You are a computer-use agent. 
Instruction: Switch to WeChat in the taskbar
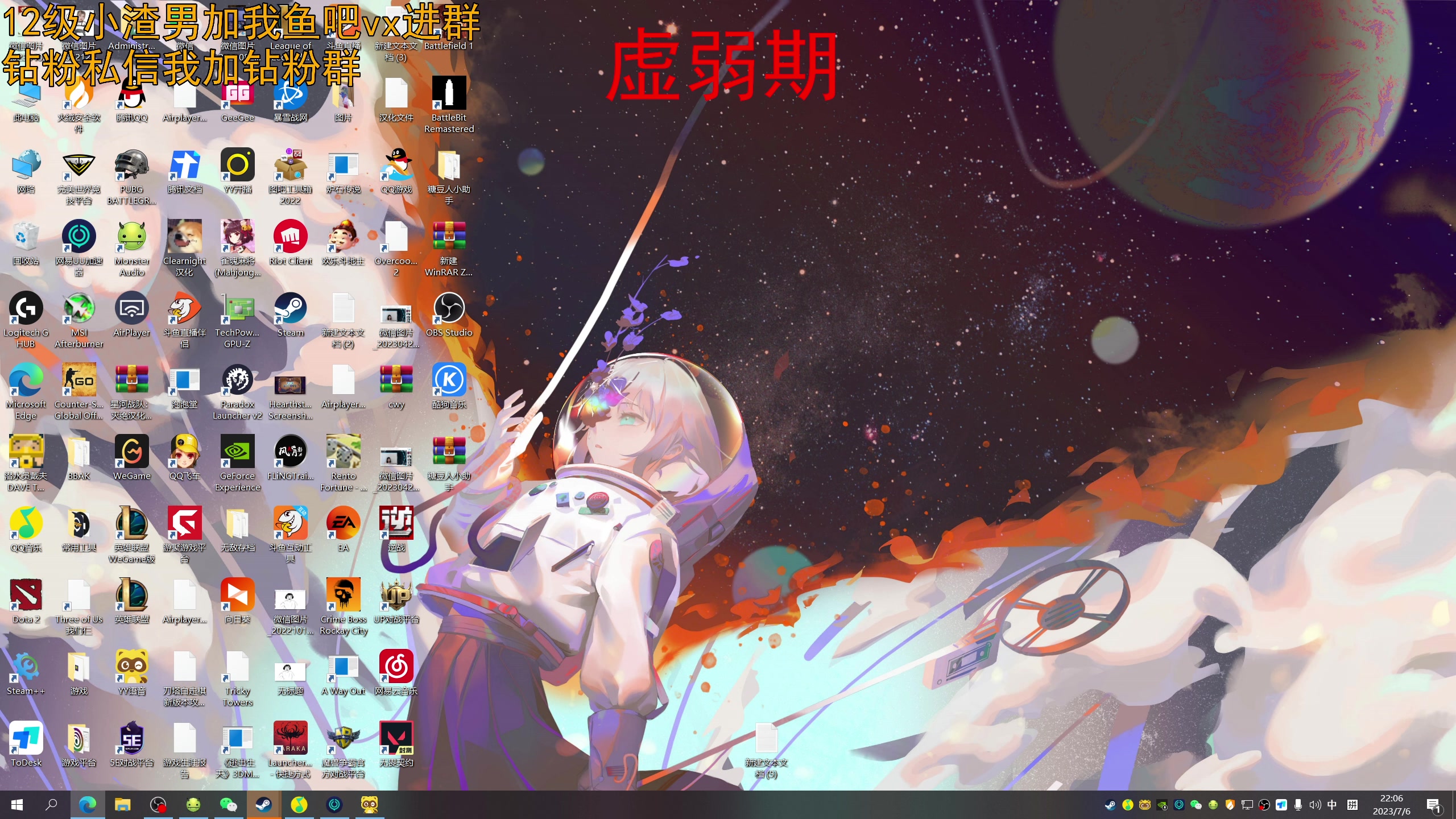click(x=228, y=805)
